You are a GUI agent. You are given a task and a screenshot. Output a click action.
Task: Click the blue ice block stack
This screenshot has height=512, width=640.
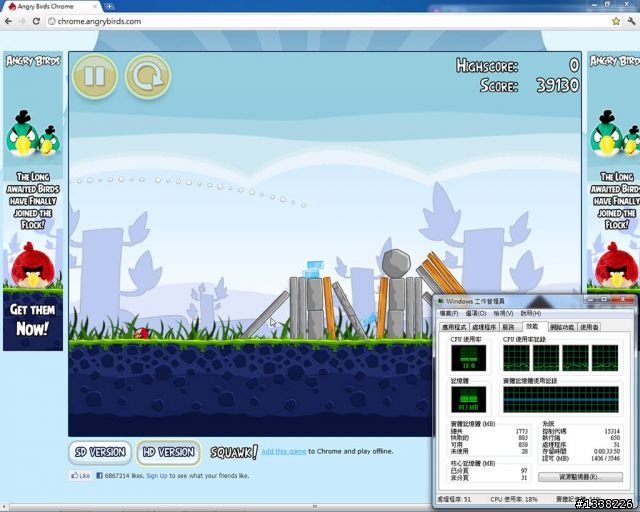click(313, 269)
